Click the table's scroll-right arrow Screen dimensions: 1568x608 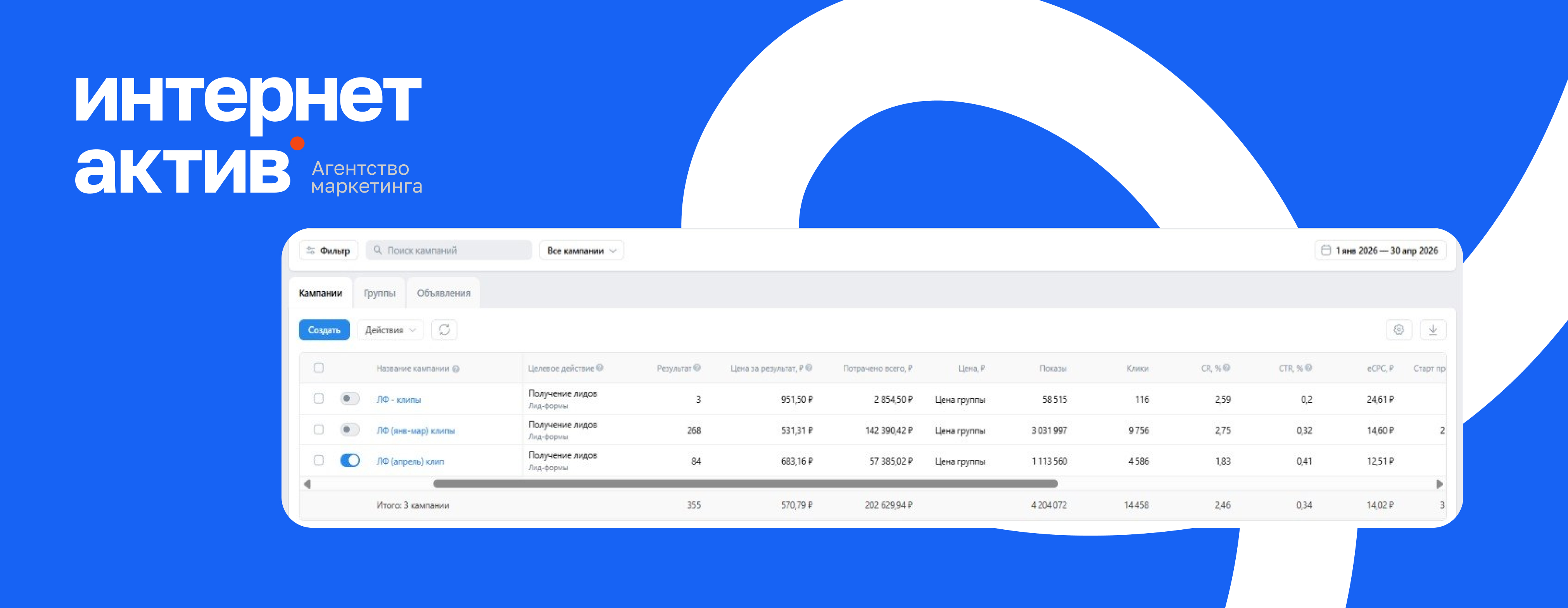[x=1440, y=484]
